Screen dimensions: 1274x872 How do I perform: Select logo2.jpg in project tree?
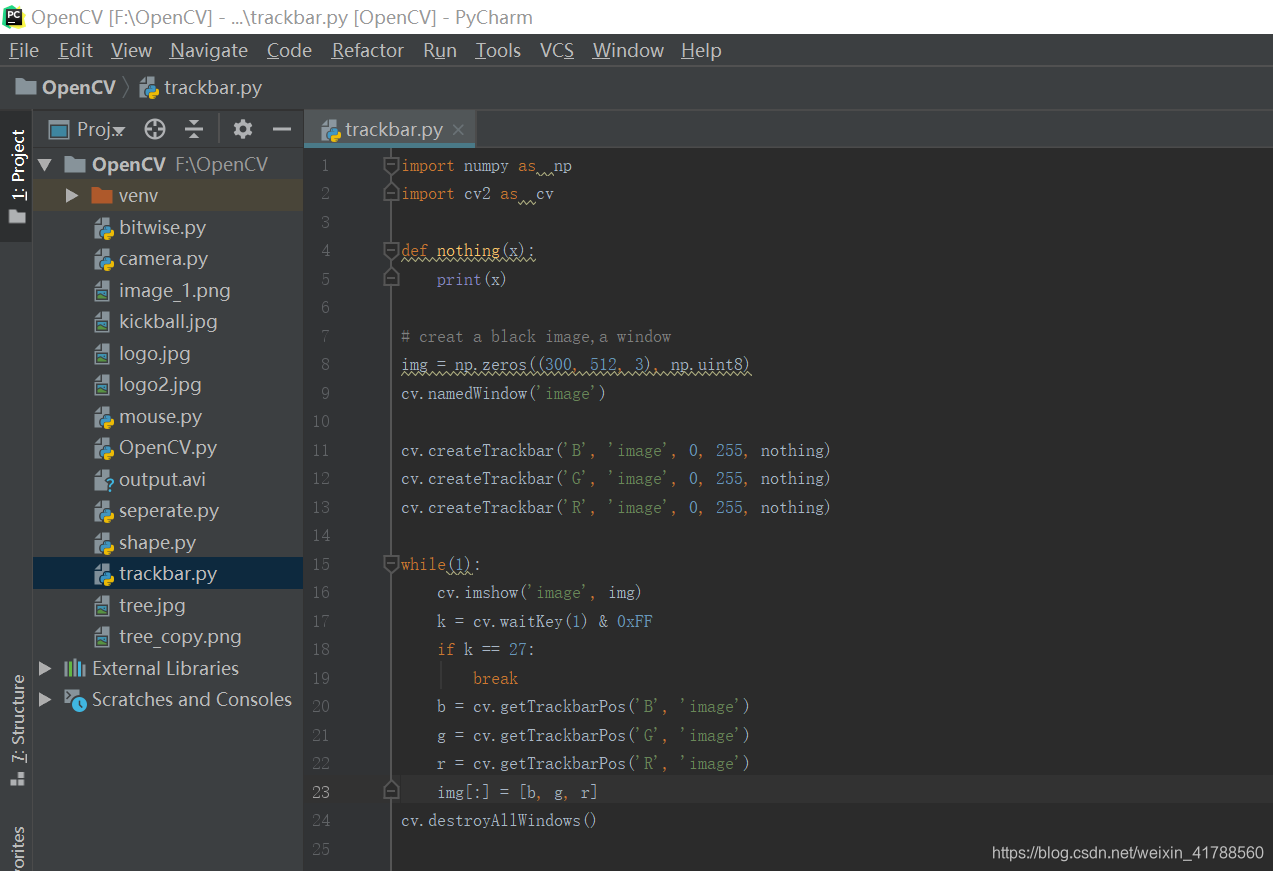[160, 385]
